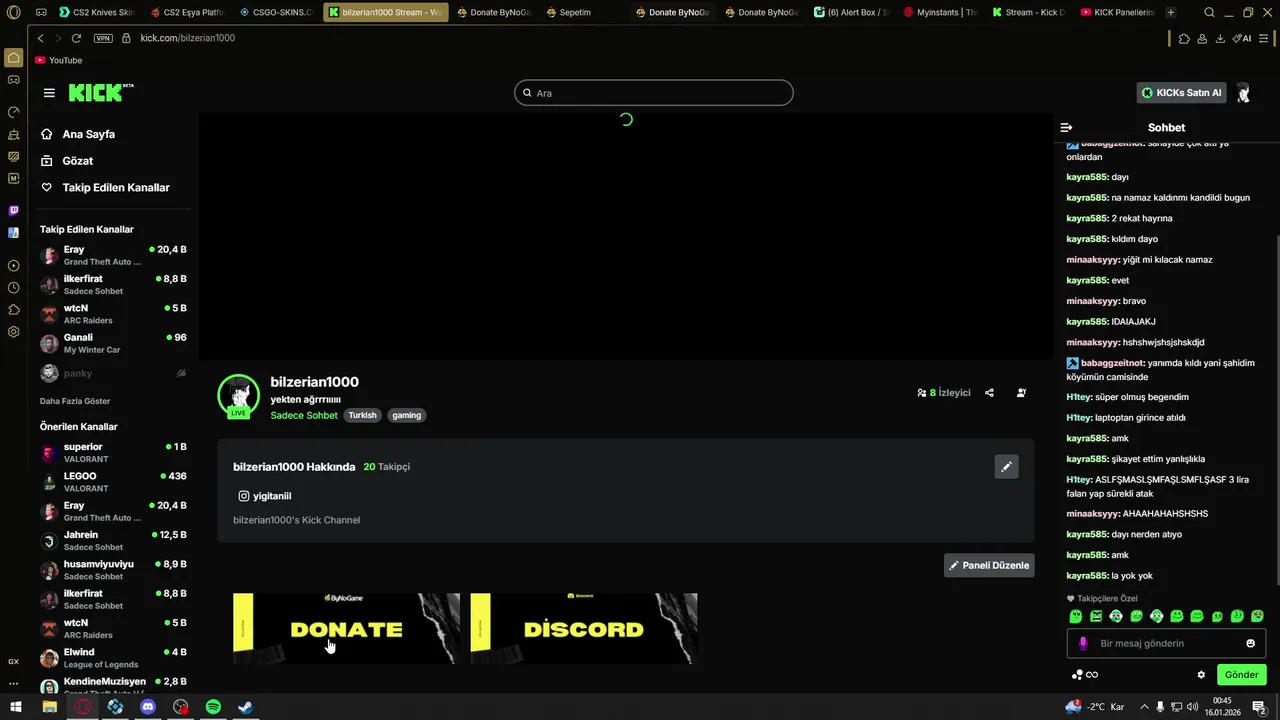
Task: Open the Kick hamburger menu
Action: coord(49,93)
